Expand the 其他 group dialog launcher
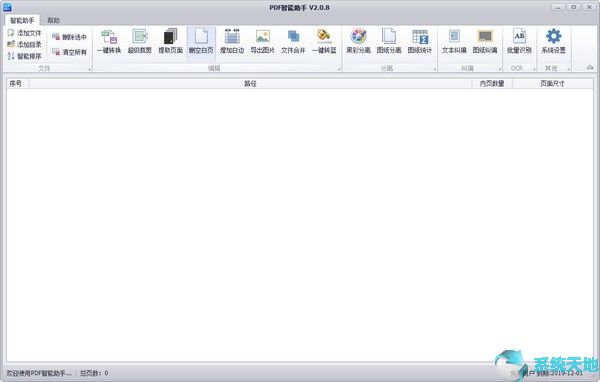600x382 pixels. (x=569, y=69)
